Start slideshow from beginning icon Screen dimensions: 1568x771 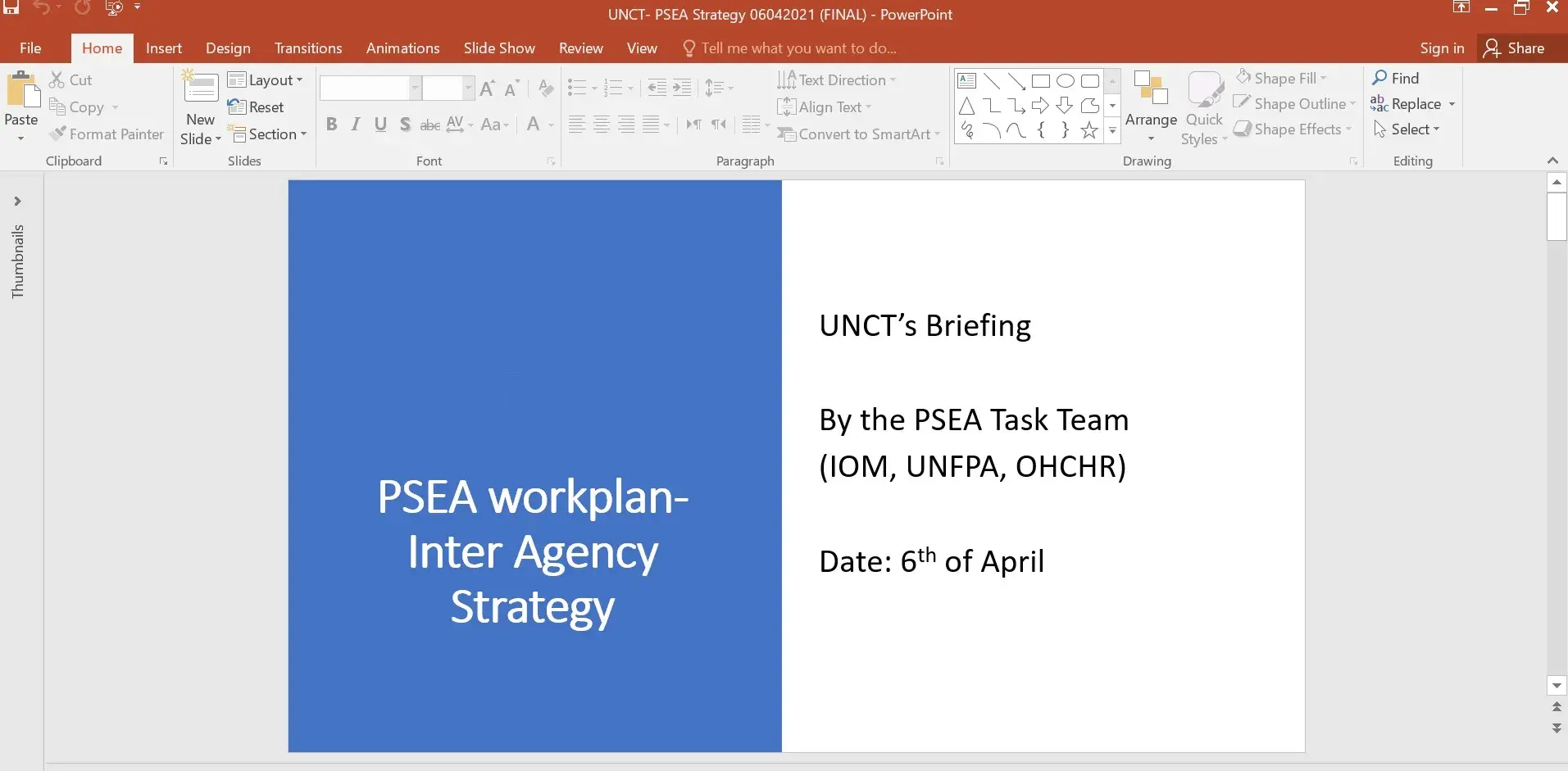point(114,7)
